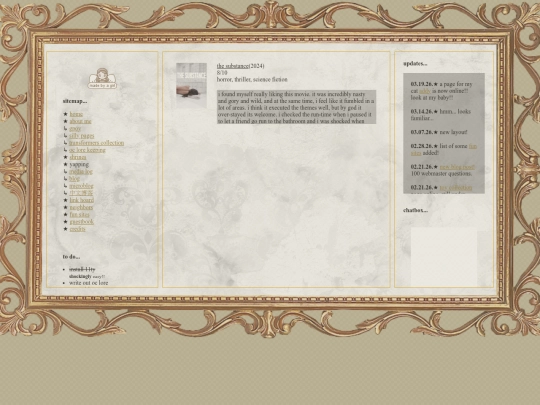The height and width of the screenshot is (405, 540).
Task: Open the 'about me' sitemap link
Action: [81, 121]
